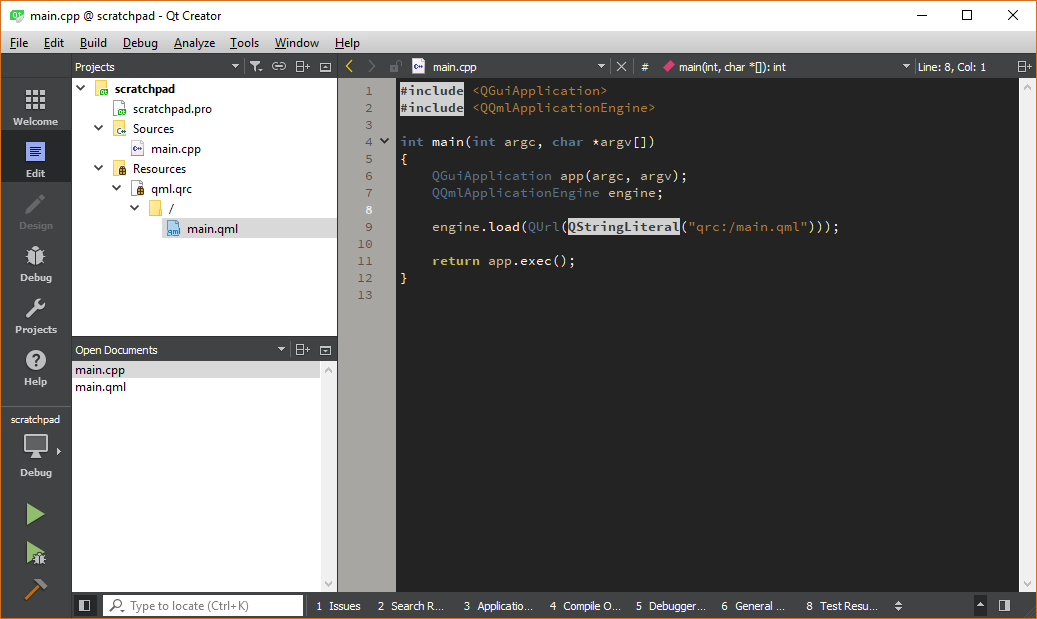Open the Welcome mode
Screen dimensions: 1037x619
click(x=35, y=107)
